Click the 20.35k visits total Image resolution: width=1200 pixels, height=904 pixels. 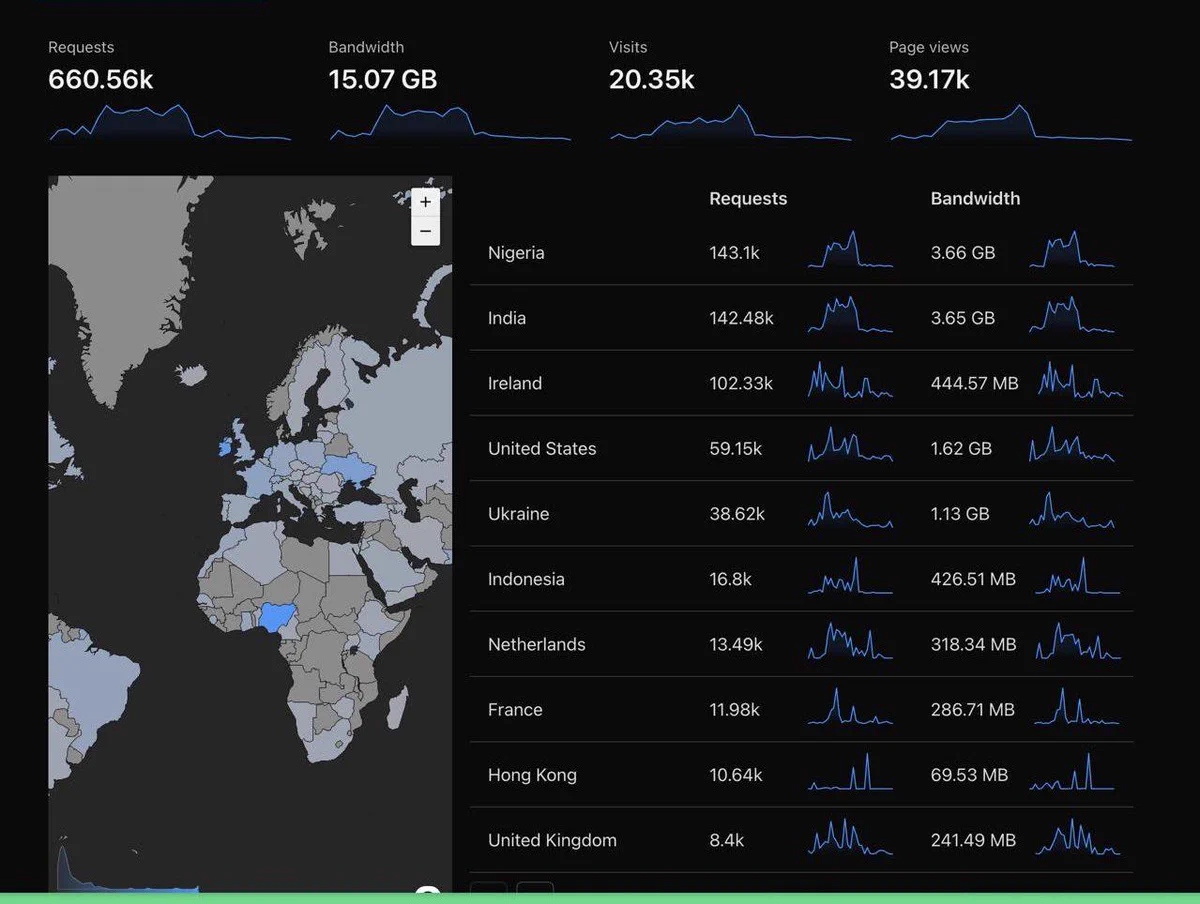click(x=652, y=80)
